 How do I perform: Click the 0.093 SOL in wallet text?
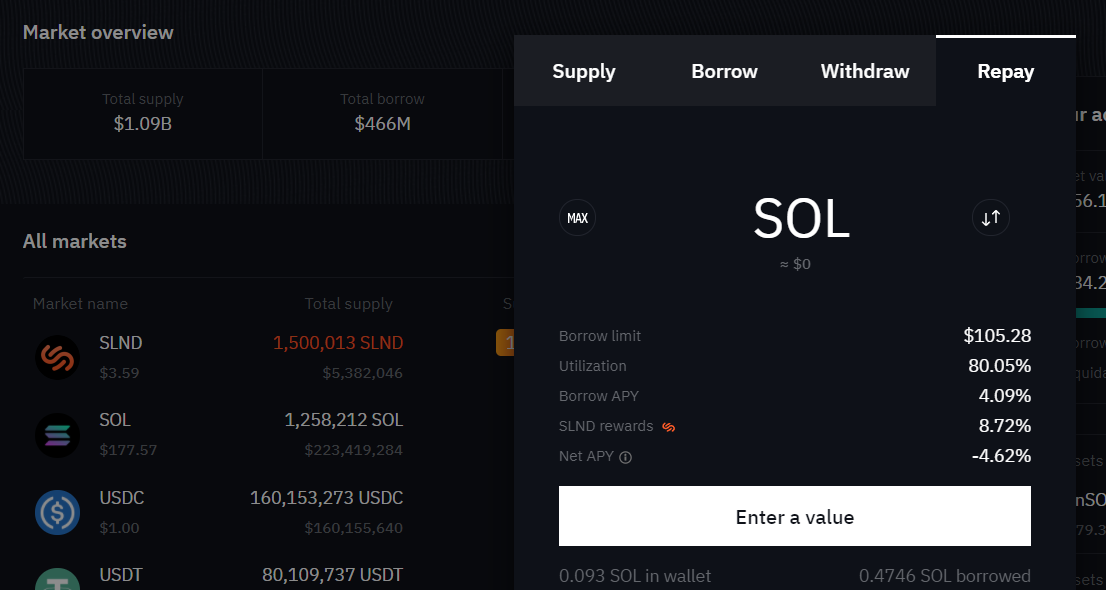635,577
